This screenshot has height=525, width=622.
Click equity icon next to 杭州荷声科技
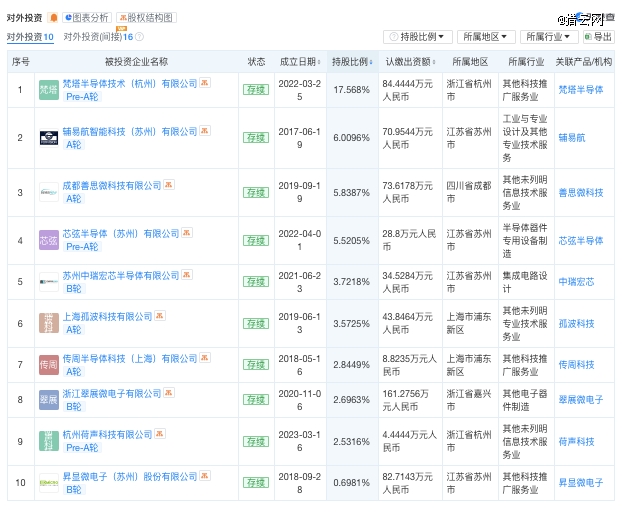click(160, 434)
